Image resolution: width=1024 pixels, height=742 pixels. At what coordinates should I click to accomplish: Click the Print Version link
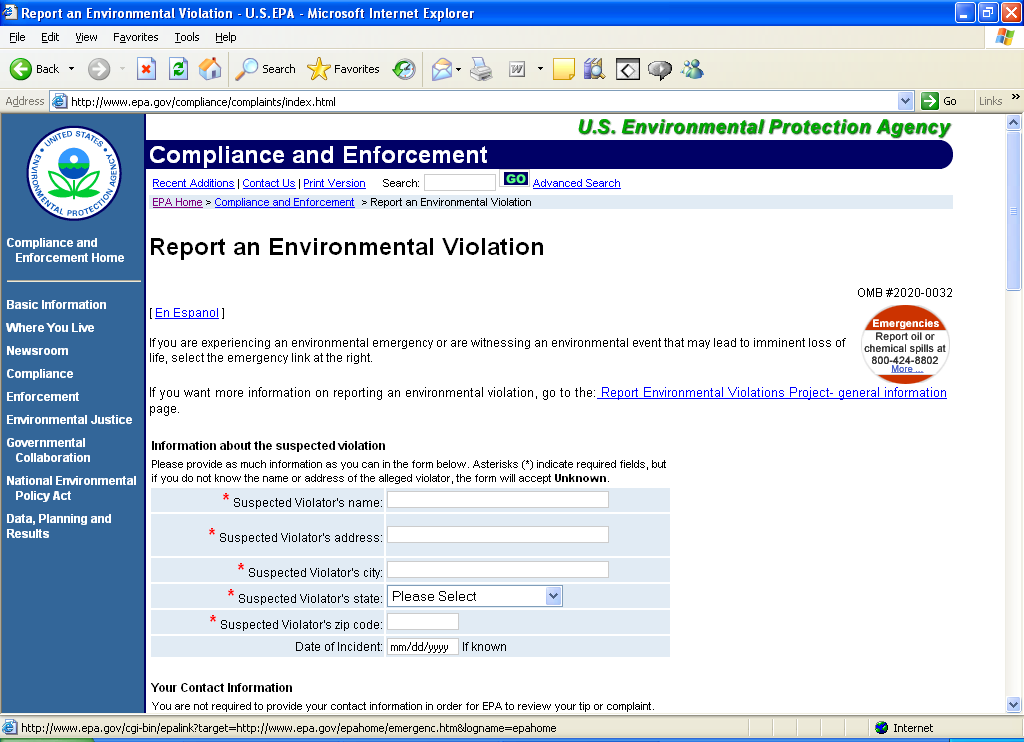click(334, 183)
